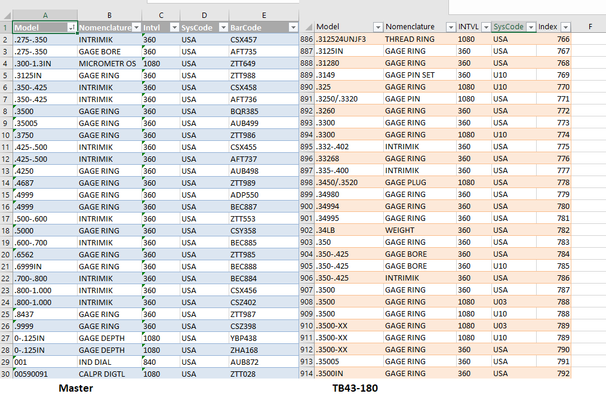Select interval cell 840 in Master table
The width and height of the screenshot is (606, 400).
161,362
